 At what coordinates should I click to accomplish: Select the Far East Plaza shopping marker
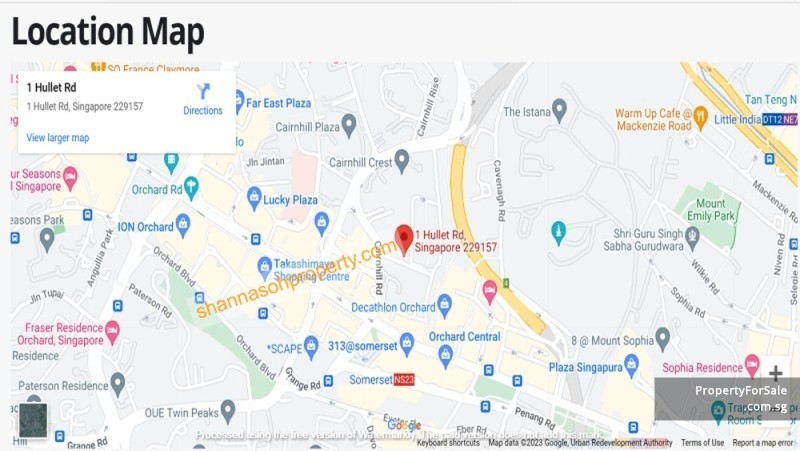point(240,102)
